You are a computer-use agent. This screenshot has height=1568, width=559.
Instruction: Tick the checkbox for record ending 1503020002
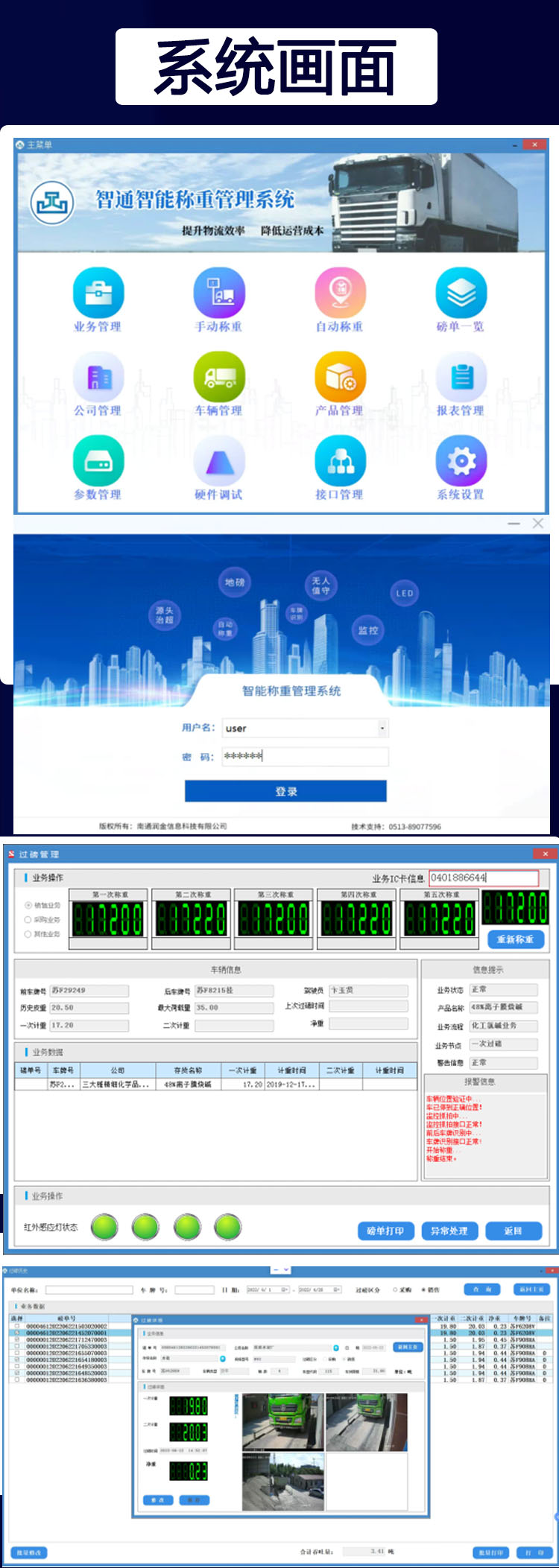(17, 1326)
